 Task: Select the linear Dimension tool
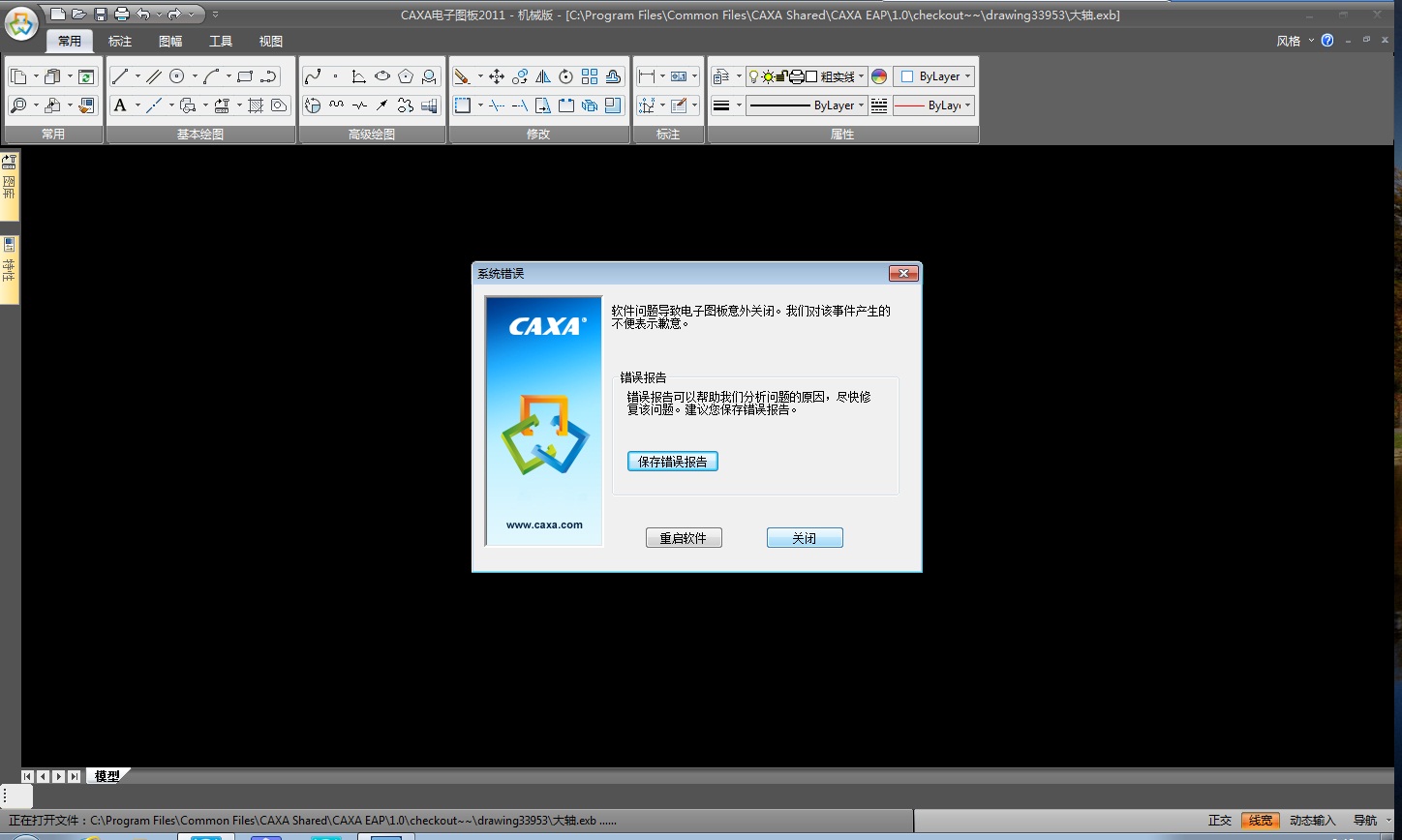click(646, 76)
